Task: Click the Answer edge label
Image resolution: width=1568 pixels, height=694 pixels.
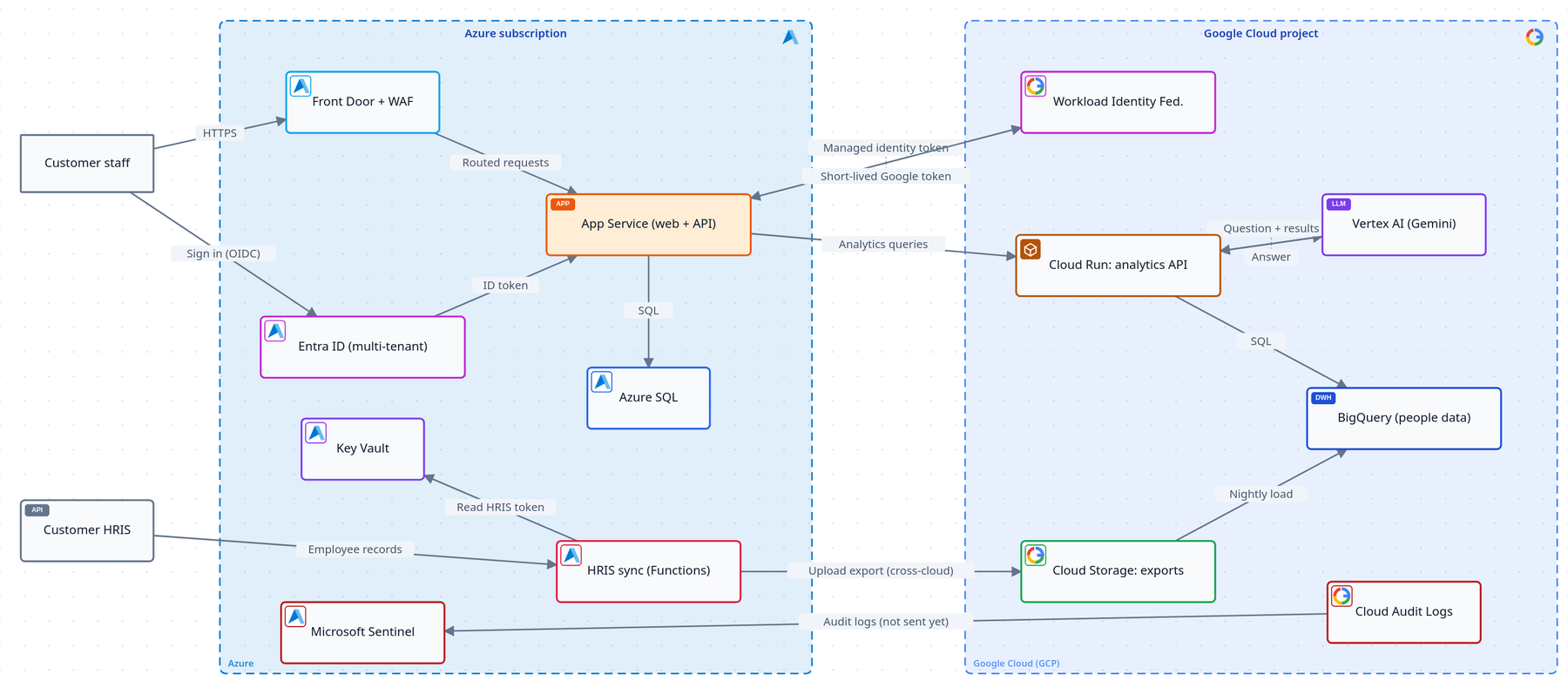Action: 1271,257
